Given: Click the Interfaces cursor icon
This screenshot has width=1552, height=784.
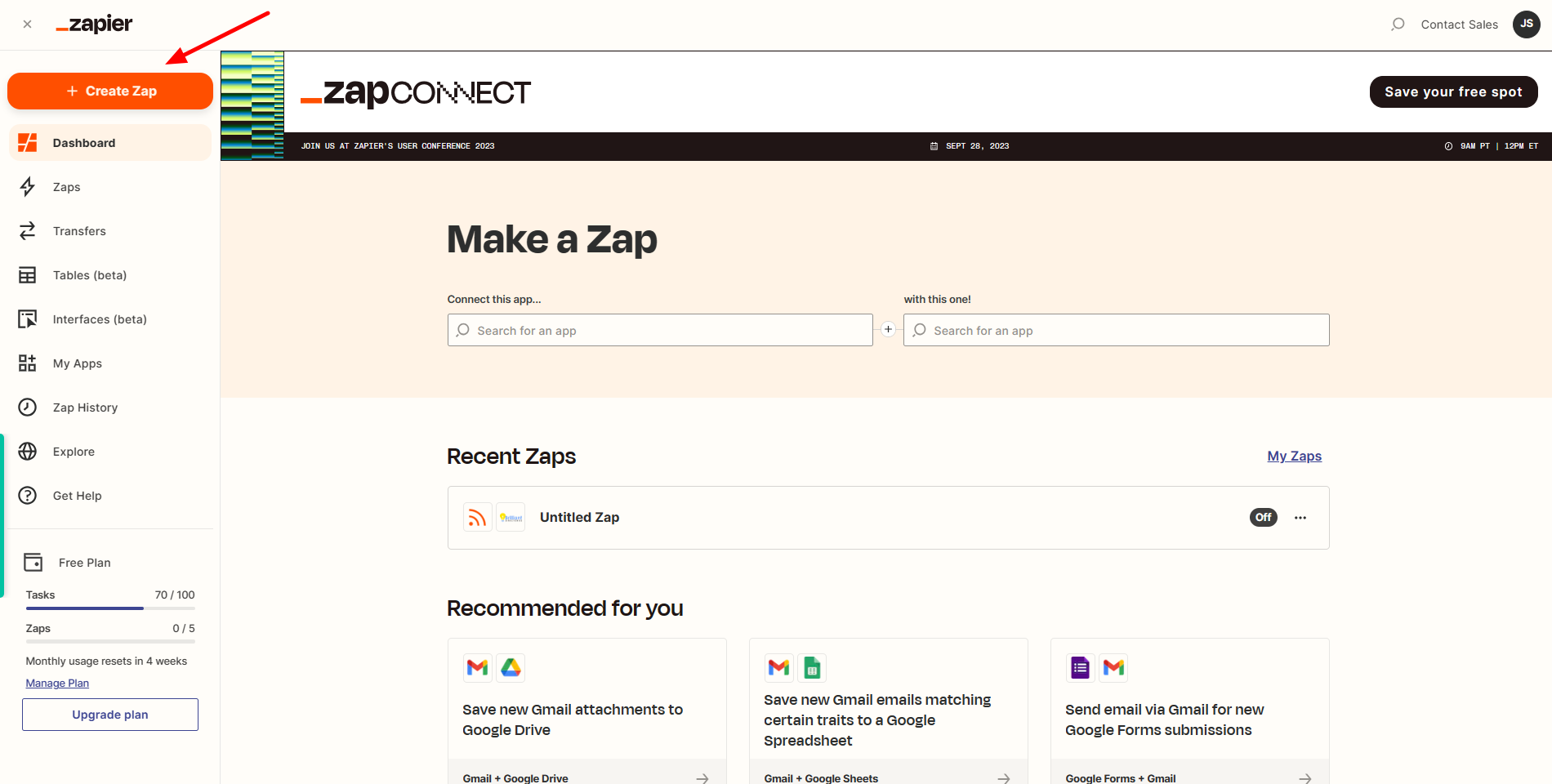Looking at the screenshot, I should (x=28, y=319).
